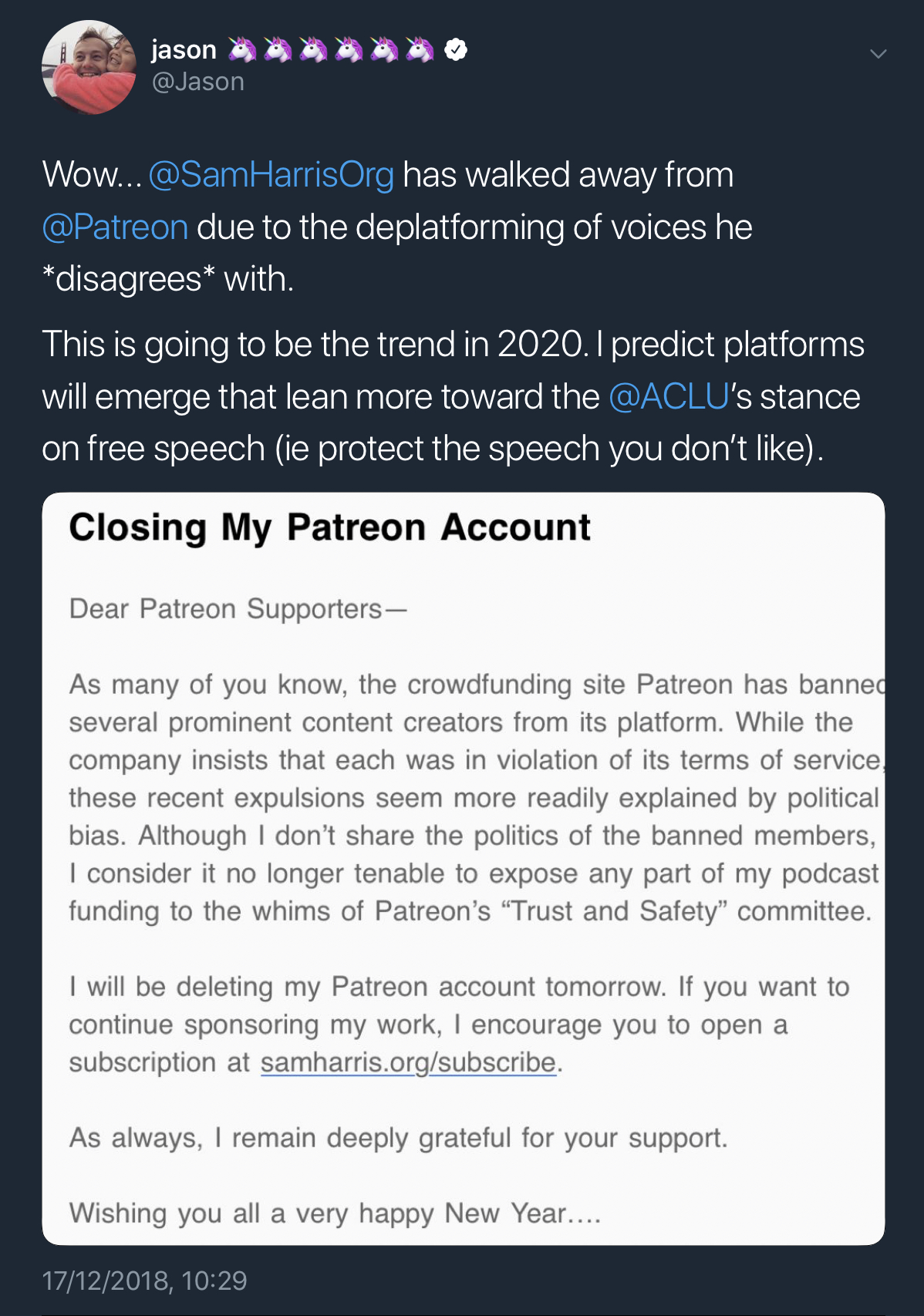Open the @Patreon mention link
Image resolution: width=924 pixels, height=1316 pixels.
click(x=115, y=227)
